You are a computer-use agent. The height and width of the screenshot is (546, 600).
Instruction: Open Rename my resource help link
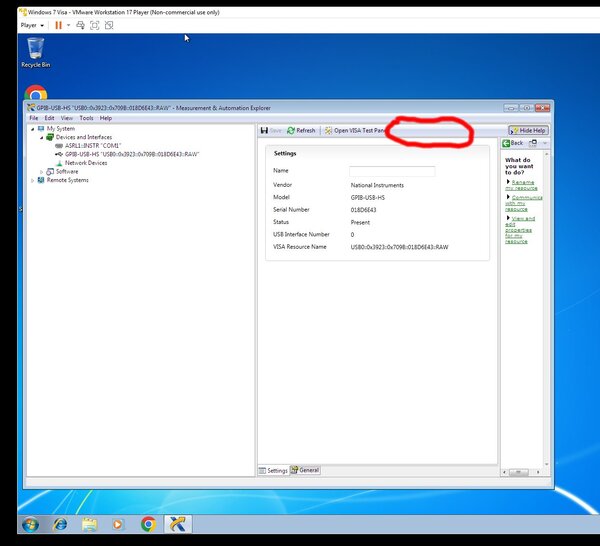[x=522, y=185]
